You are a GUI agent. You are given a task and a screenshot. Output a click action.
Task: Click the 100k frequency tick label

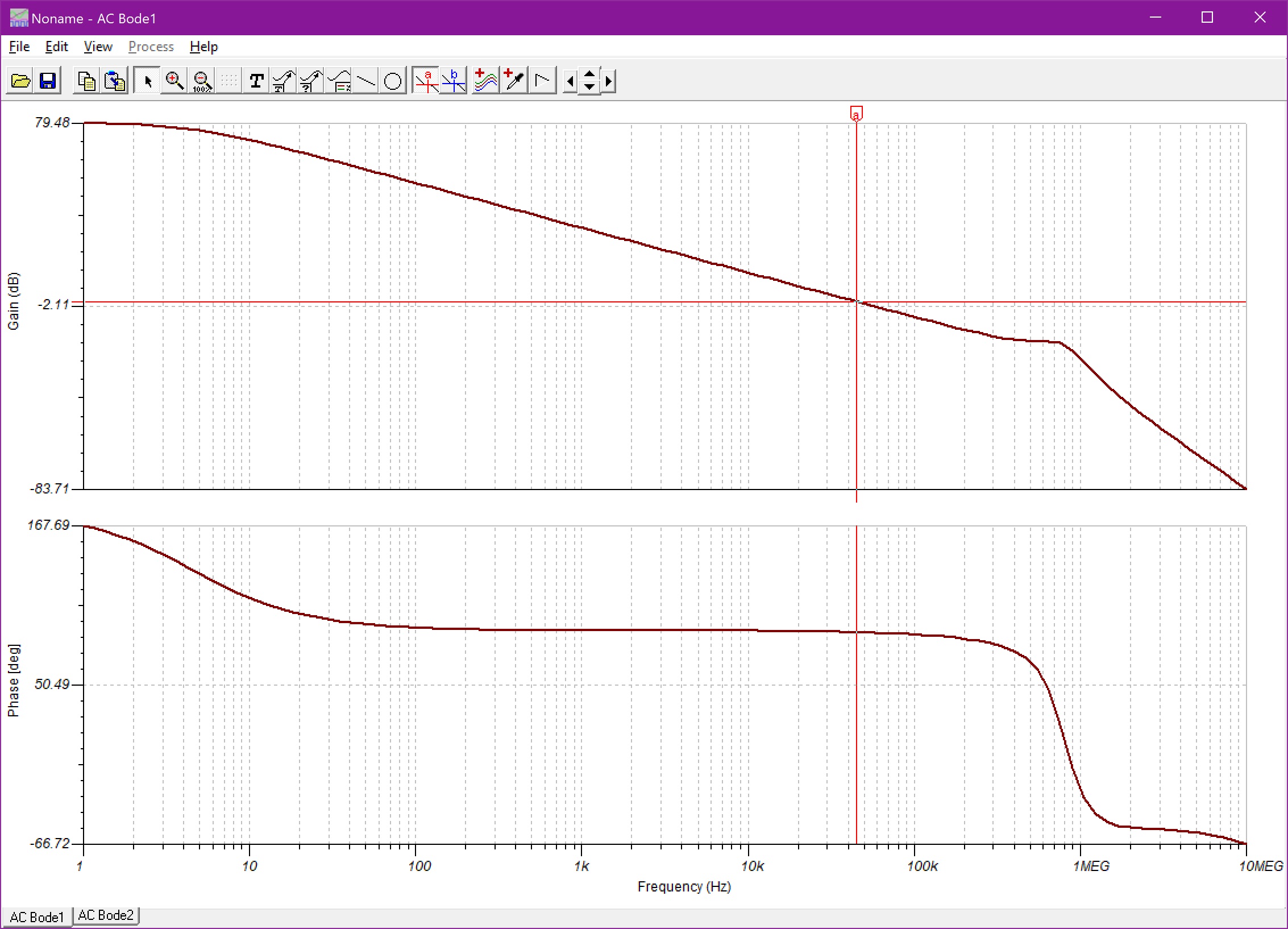922,866
